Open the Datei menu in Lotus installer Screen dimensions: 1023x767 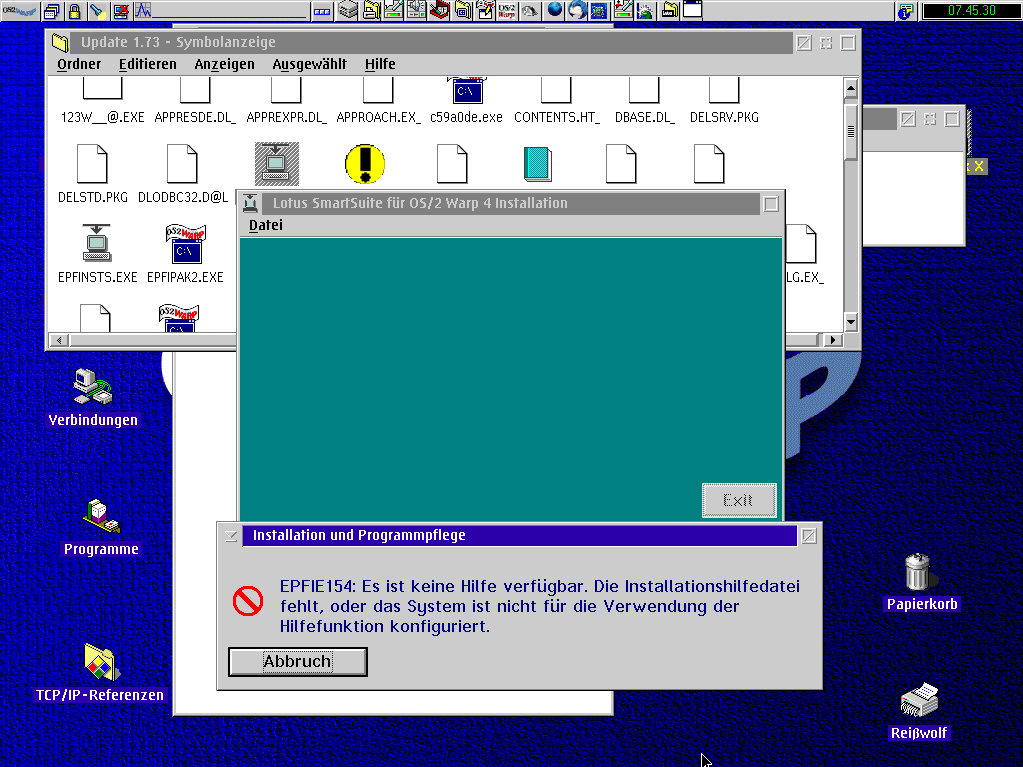(266, 225)
